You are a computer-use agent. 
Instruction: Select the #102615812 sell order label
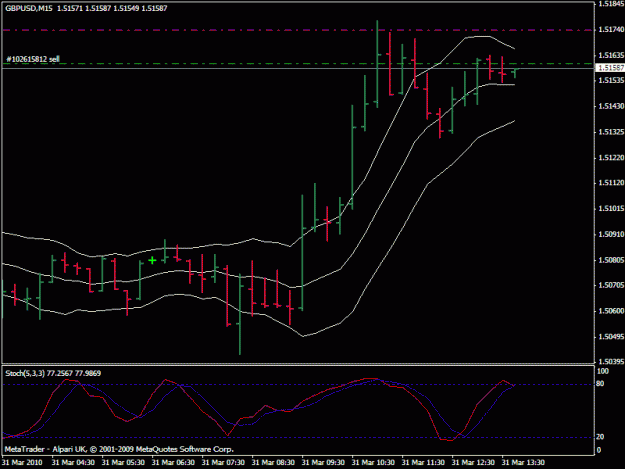pos(33,59)
